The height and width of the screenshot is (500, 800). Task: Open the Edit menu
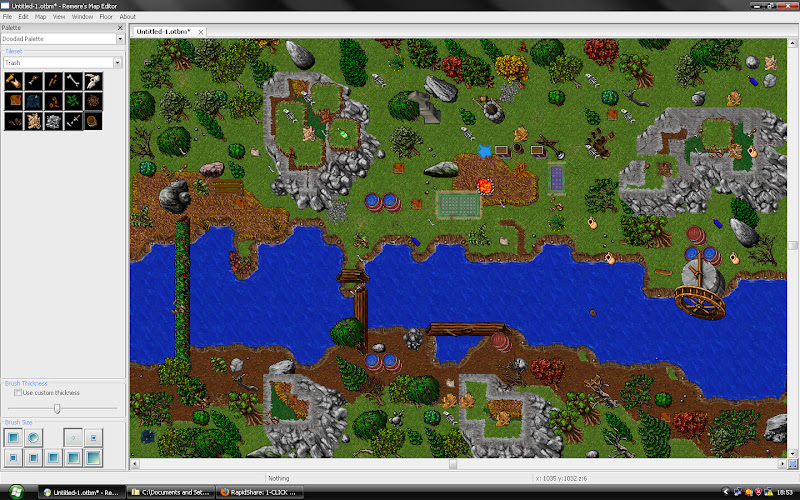coord(23,17)
